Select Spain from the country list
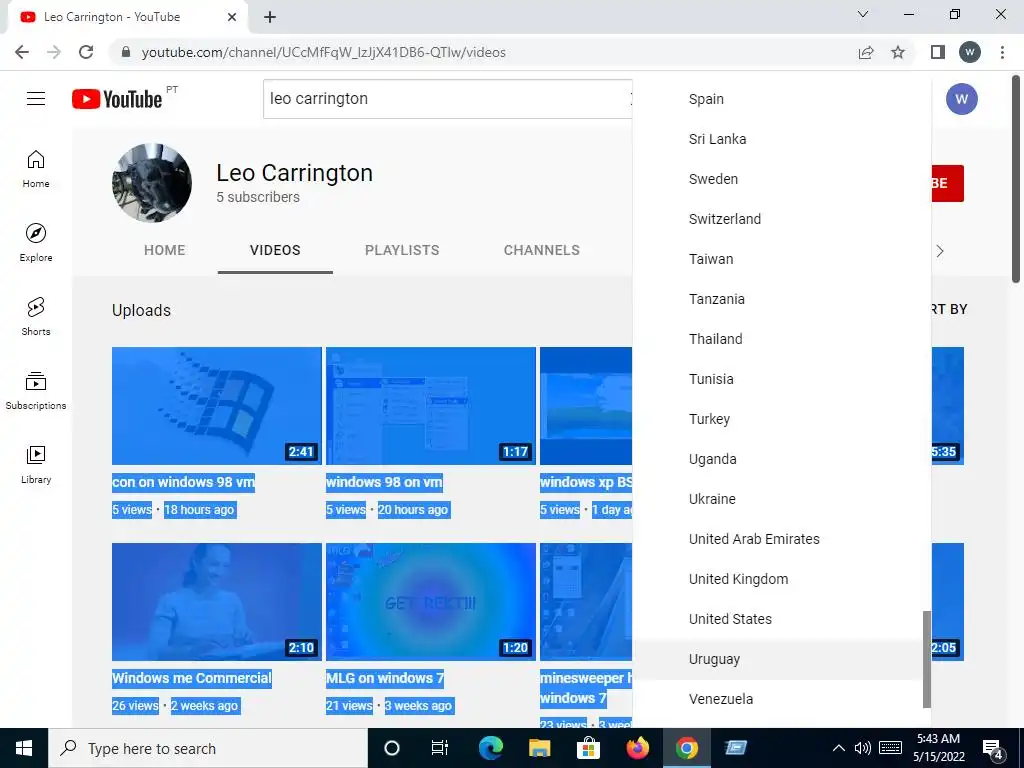Screen dimensions: 1024x768 [782, 99]
